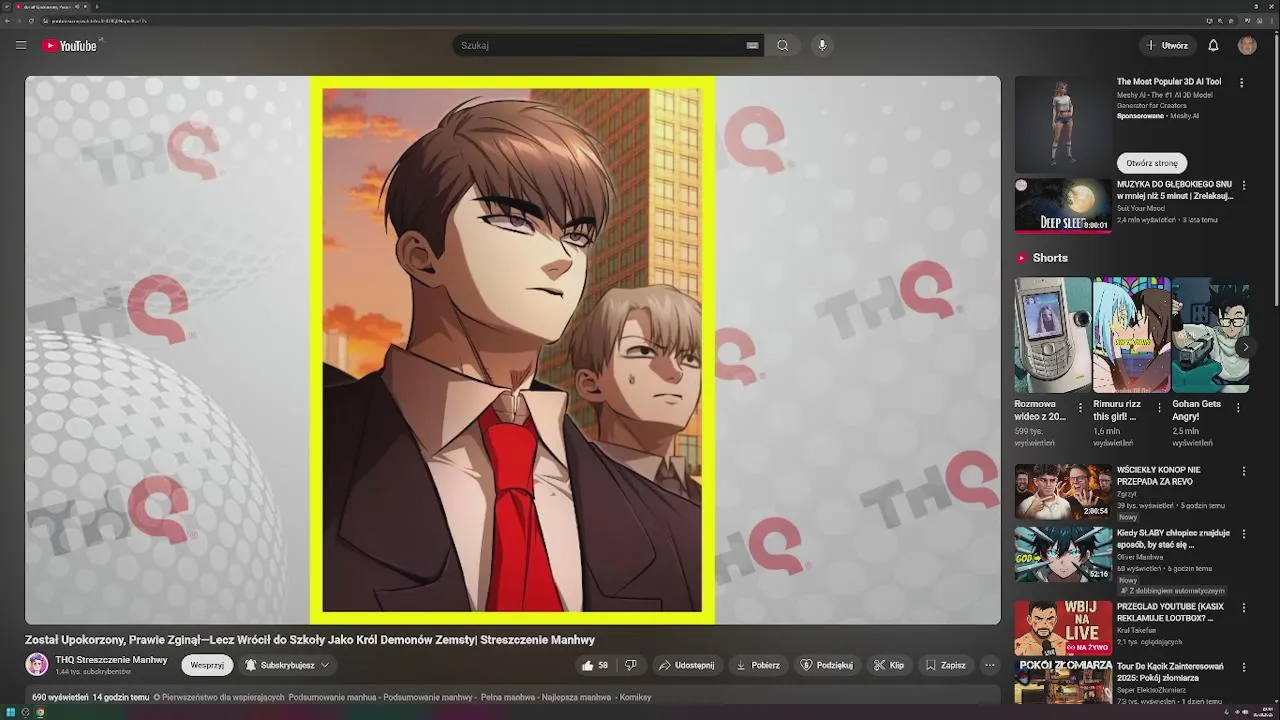The image size is (1280, 720).
Task: Click the magnifier search button
Action: pos(783,45)
